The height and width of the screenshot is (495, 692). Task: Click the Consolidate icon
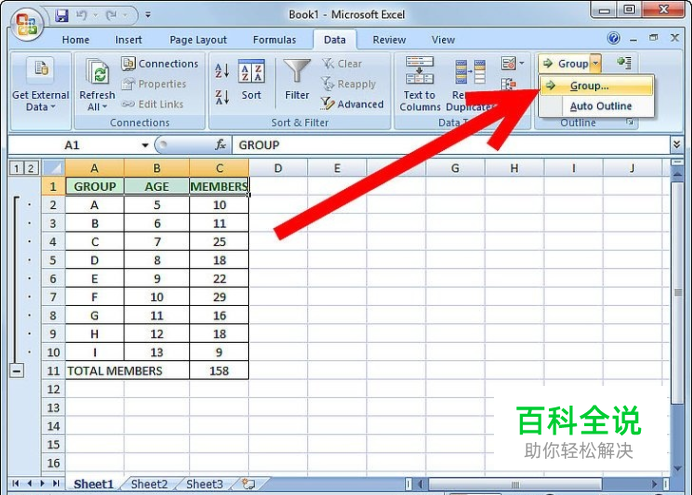pyautogui.click(x=508, y=84)
